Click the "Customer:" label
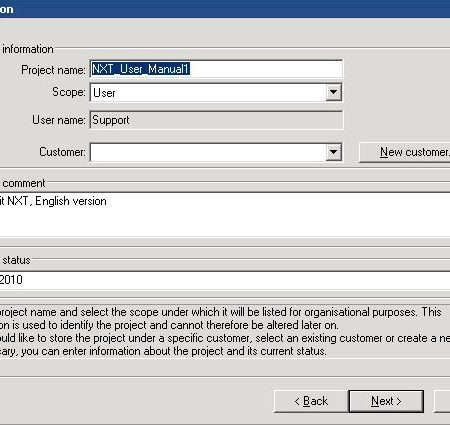Screen dimensions: 450x425 [62, 152]
